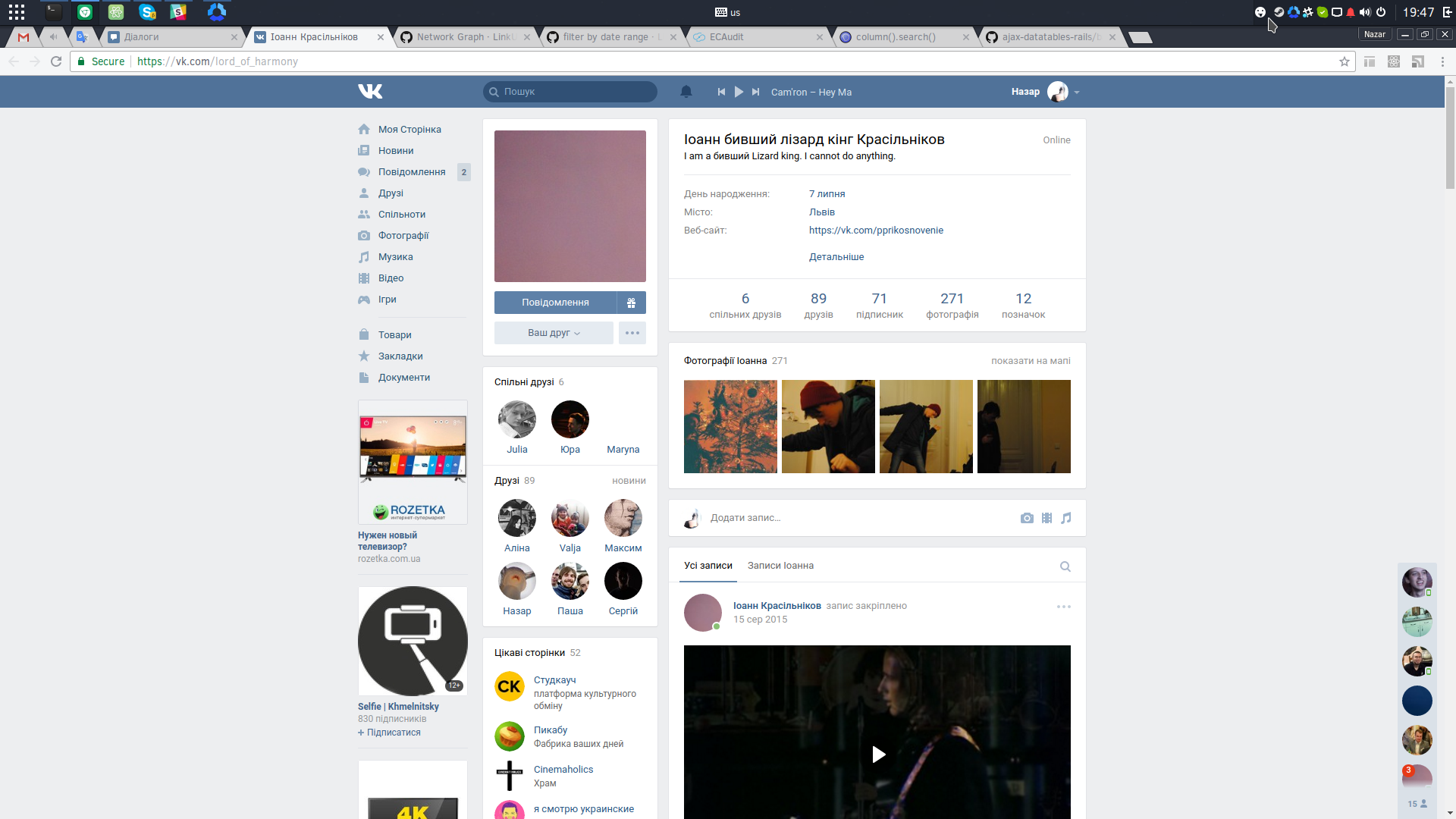Open the Gmail pinned browser tab
Viewport: 1456px width, 819px height.
[x=24, y=36]
